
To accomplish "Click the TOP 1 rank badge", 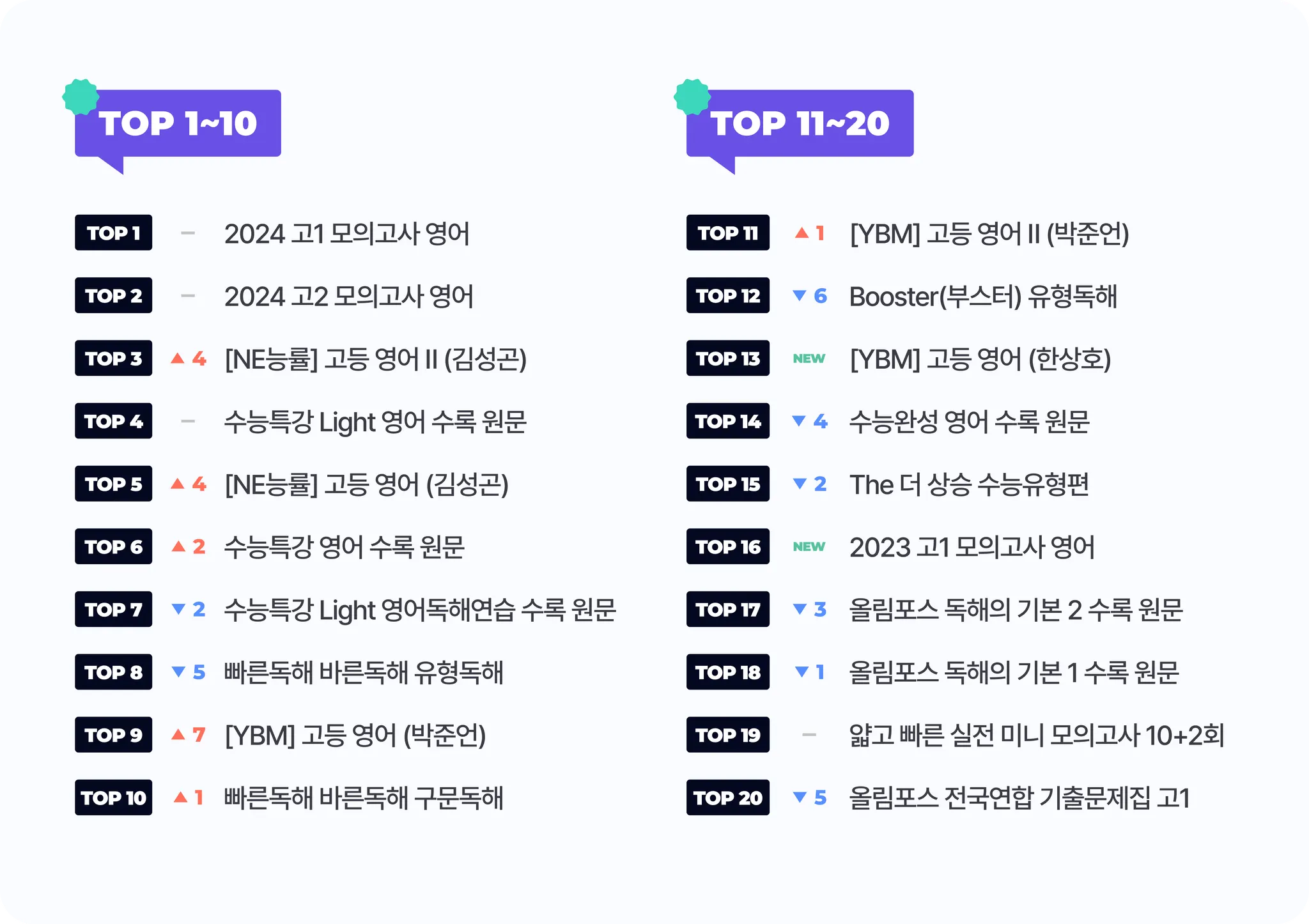I will pyautogui.click(x=113, y=233).
